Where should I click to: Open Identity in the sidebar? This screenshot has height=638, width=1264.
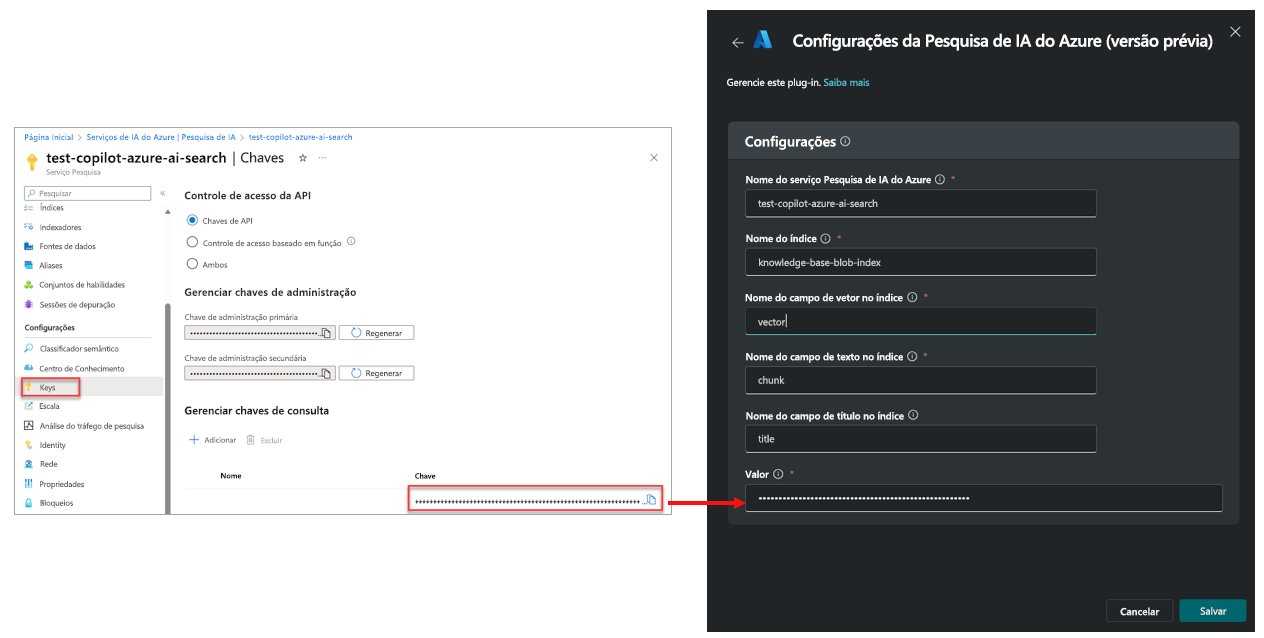[53, 445]
